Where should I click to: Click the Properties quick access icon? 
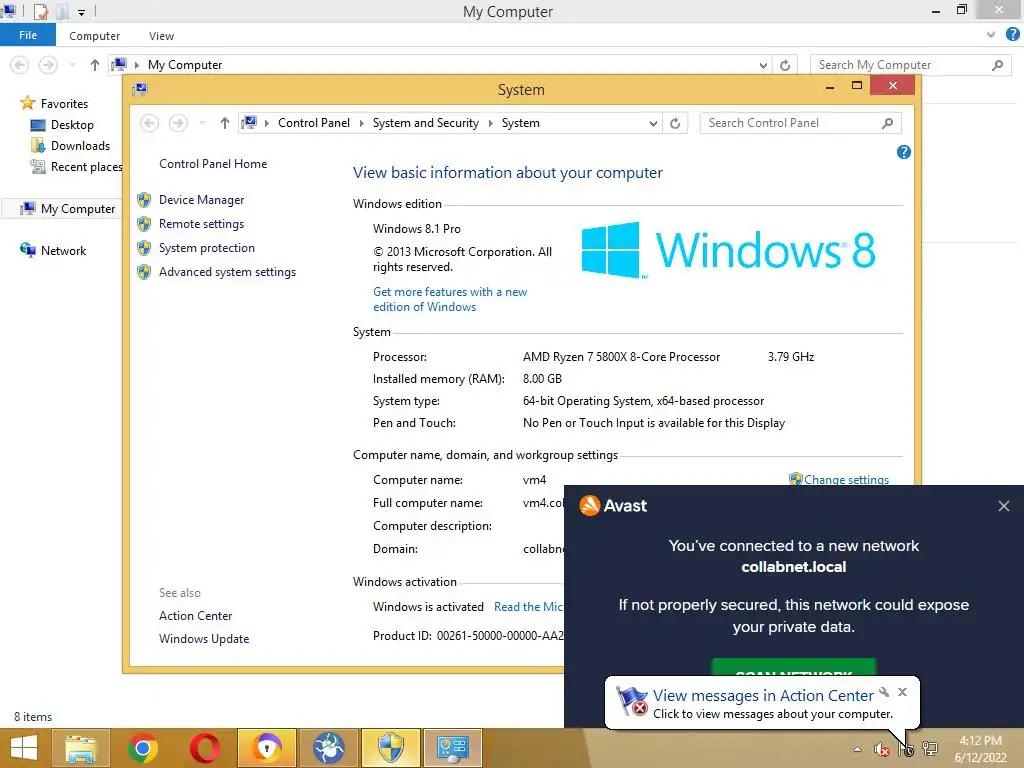(40, 11)
